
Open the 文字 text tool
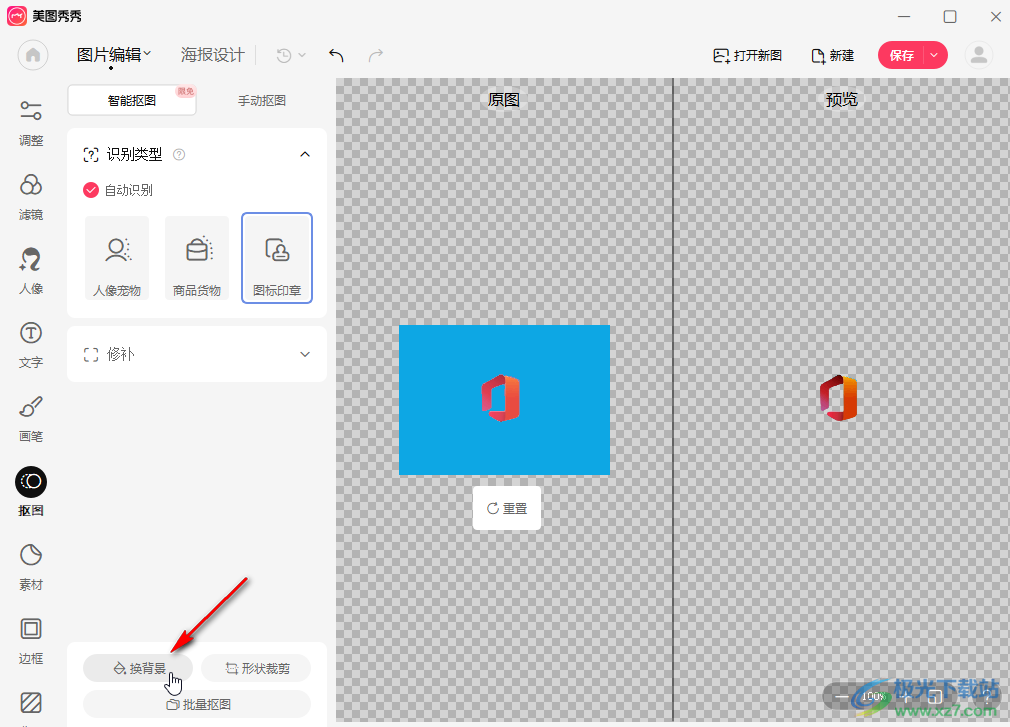point(31,345)
